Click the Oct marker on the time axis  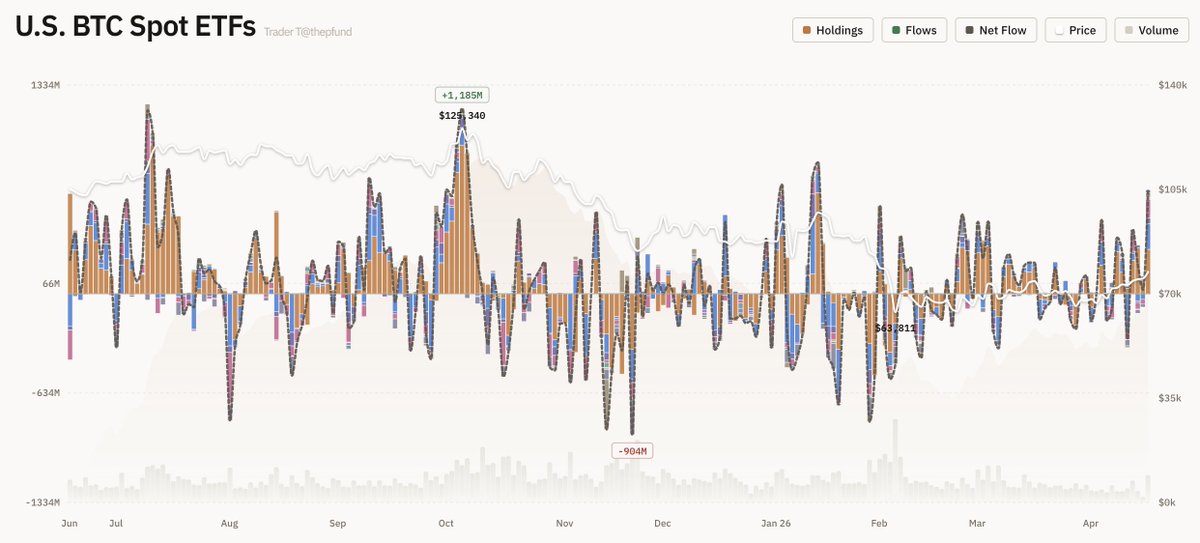446,523
